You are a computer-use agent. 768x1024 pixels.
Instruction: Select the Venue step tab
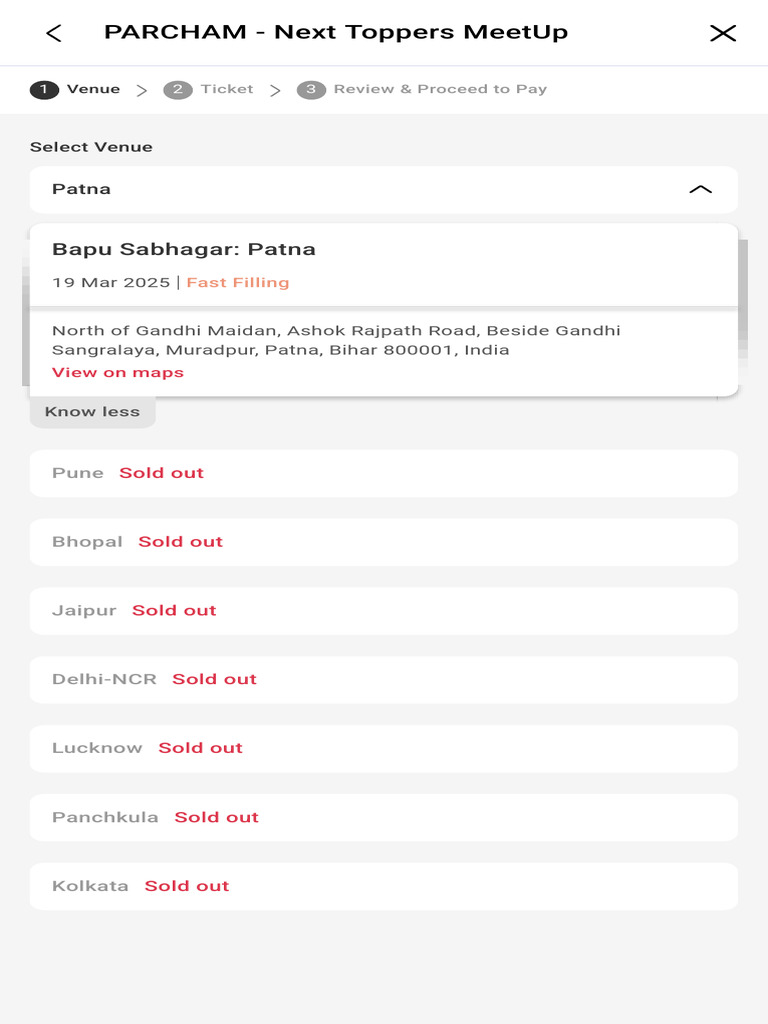(x=93, y=89)
